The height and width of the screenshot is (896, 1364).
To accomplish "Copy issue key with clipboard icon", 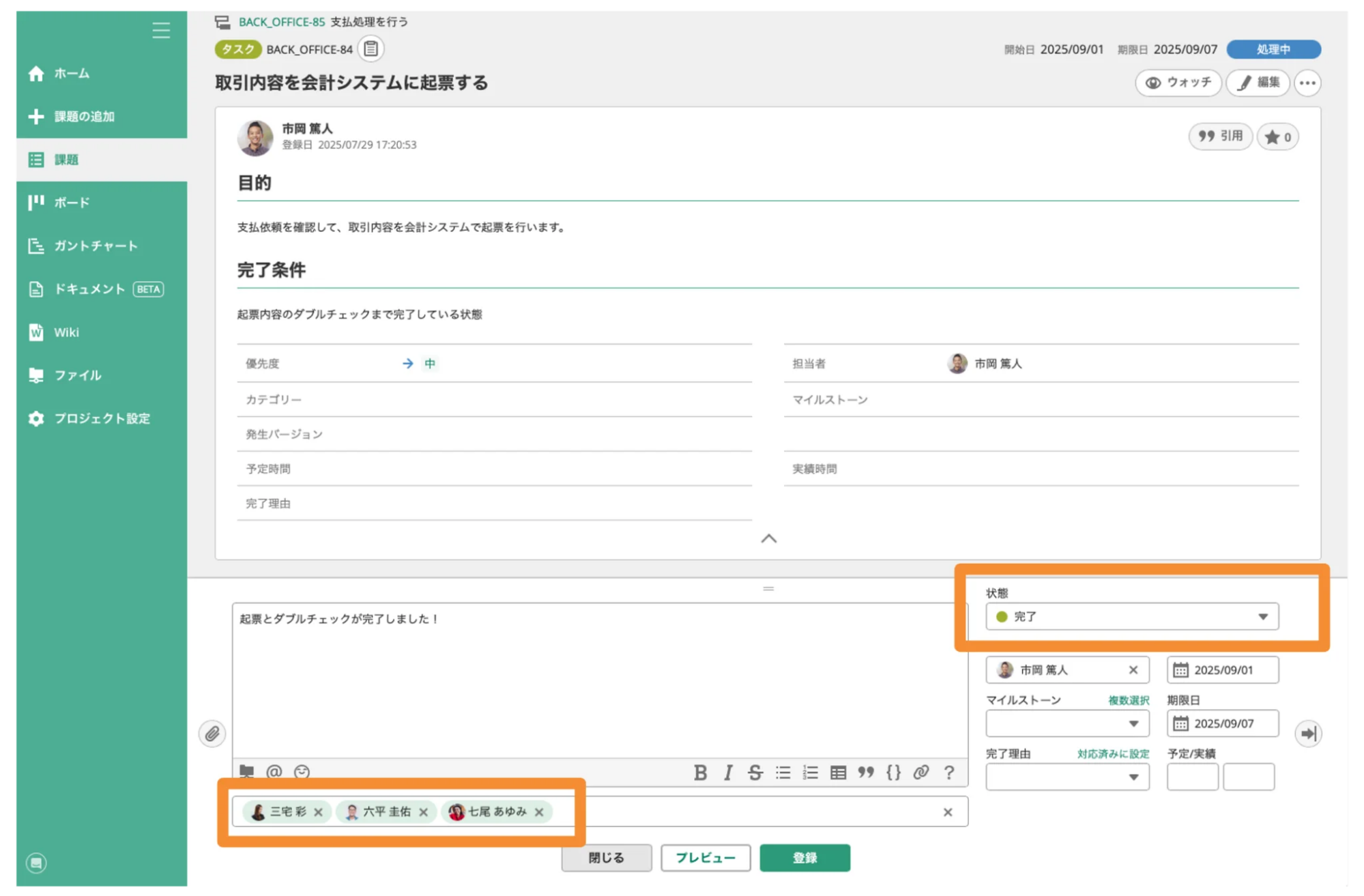I will (x=371, y=49).
